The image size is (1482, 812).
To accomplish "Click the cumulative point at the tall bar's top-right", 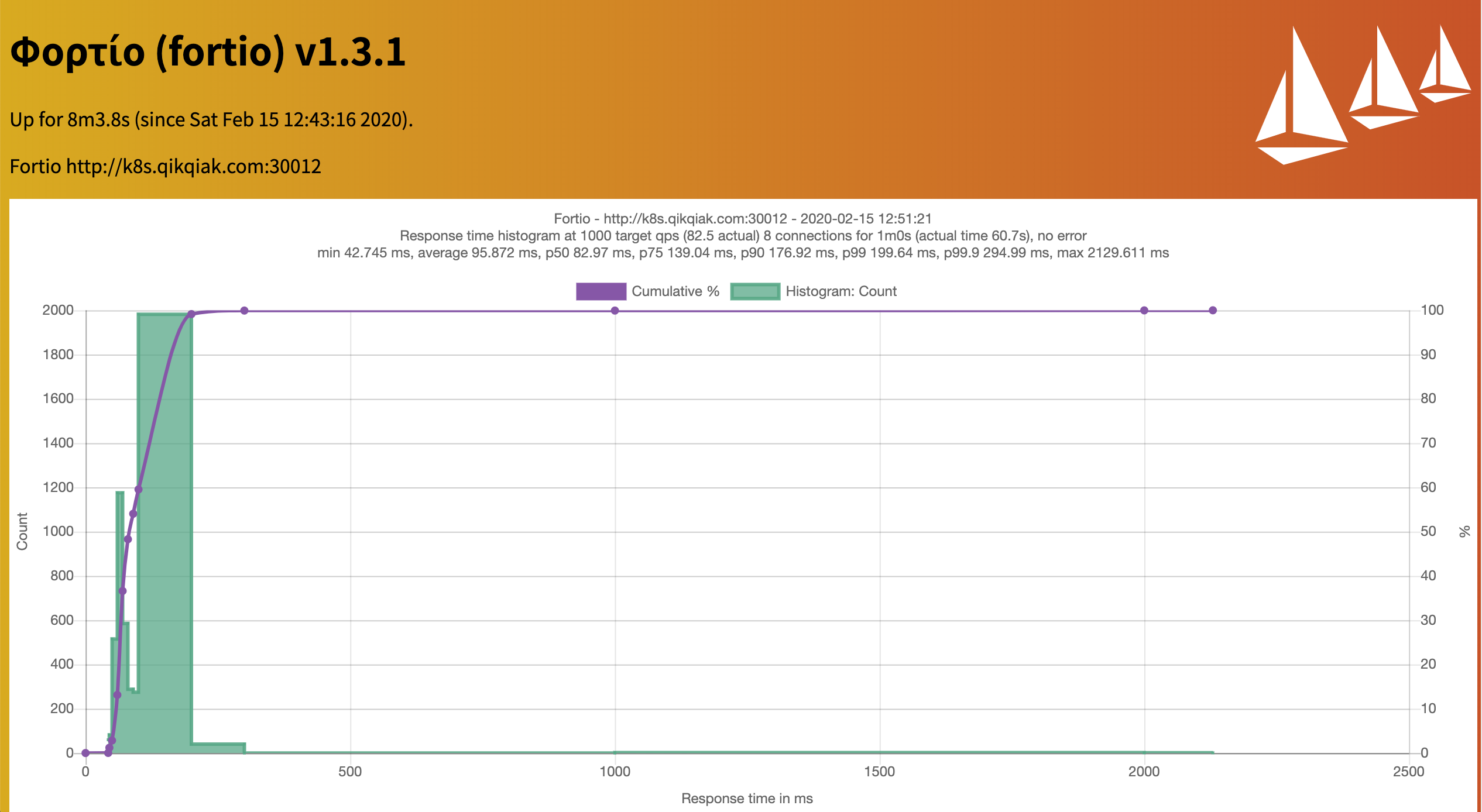I will pos(191,314).
